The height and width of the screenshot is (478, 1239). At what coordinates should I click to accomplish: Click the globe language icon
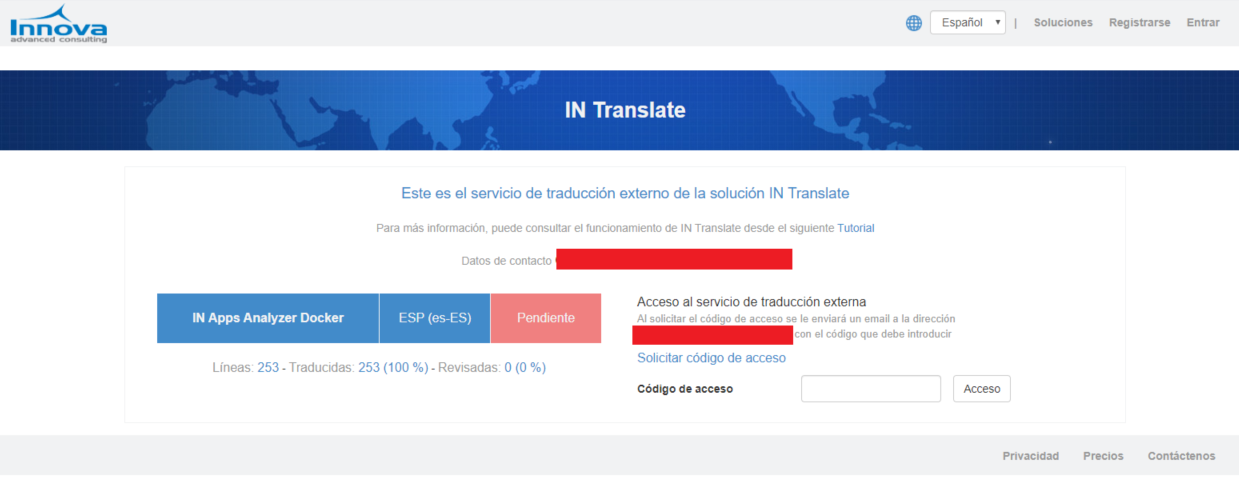(914, 23)
